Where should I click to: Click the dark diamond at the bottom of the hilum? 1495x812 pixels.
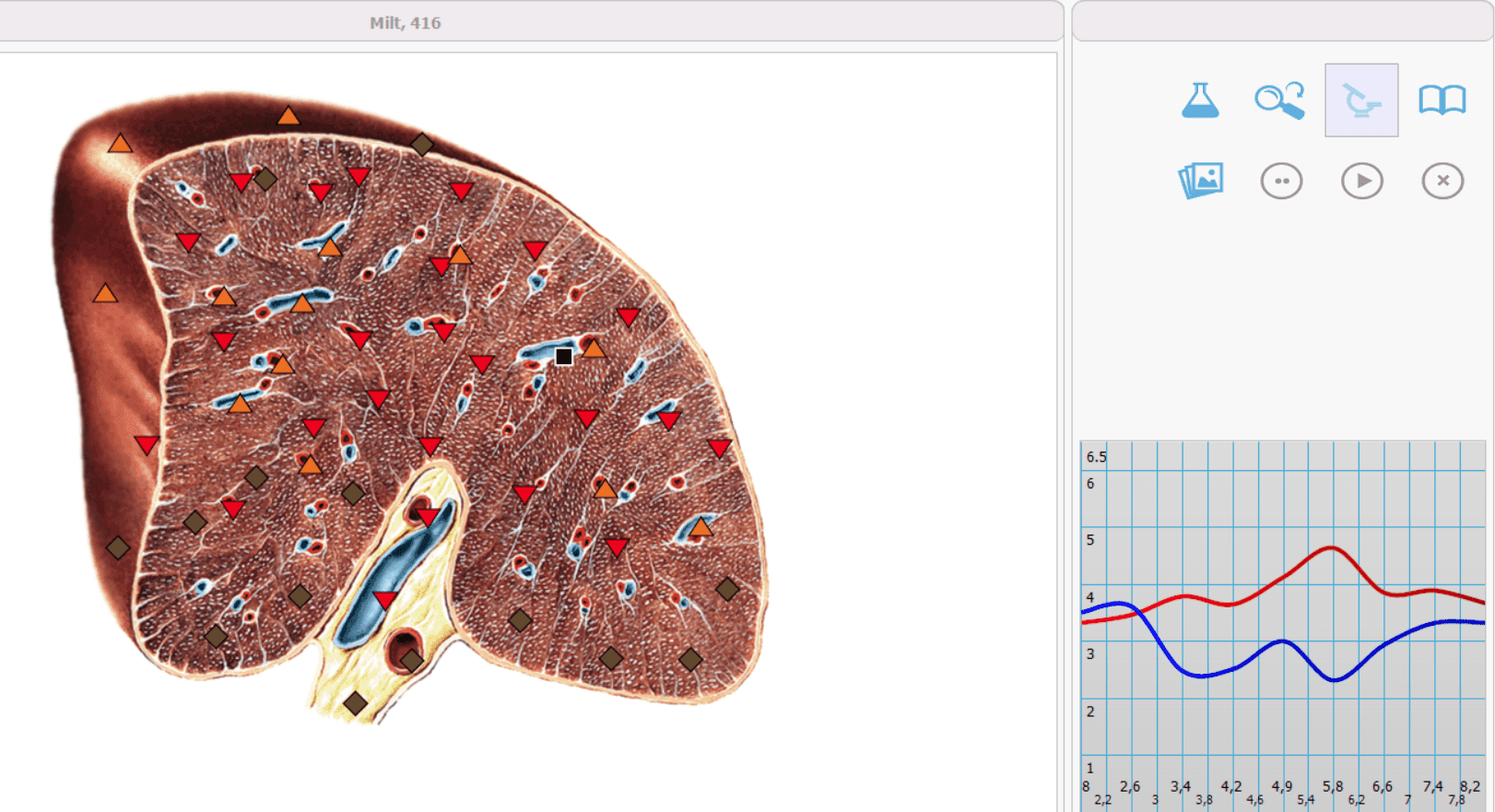355,704
